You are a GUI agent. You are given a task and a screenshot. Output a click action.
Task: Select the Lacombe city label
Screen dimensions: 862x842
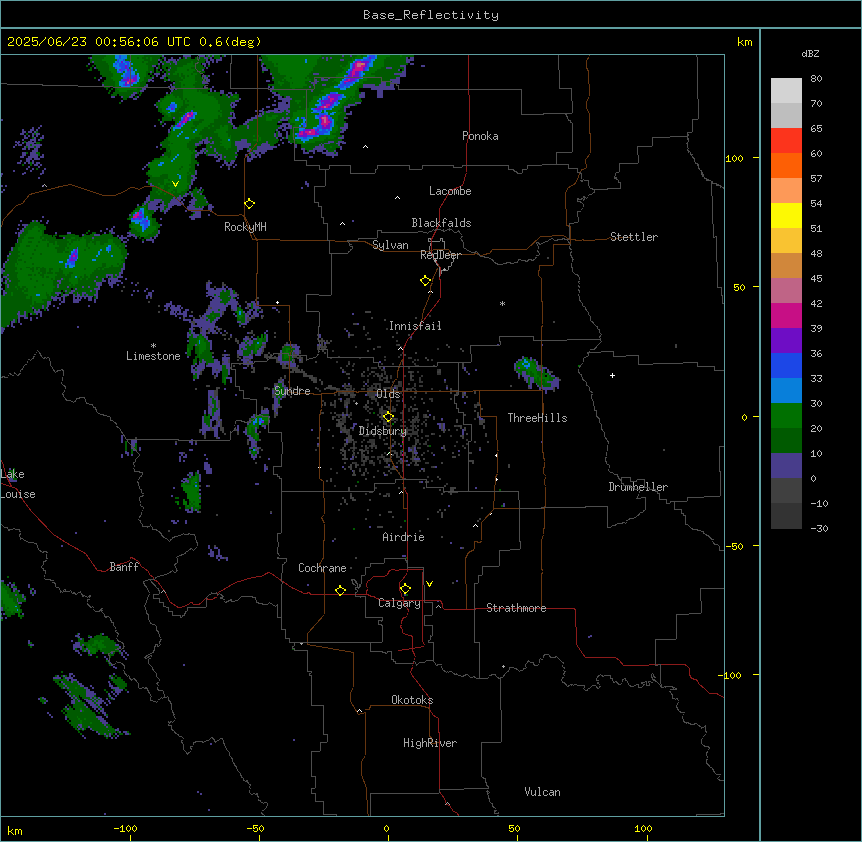450,191
